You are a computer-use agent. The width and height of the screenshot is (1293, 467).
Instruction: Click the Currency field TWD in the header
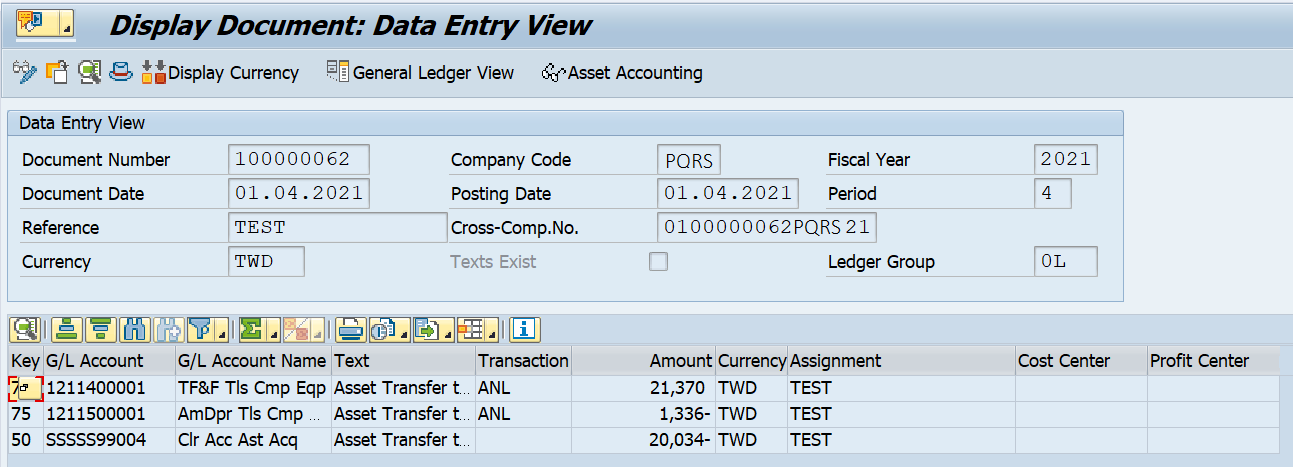pos(267,261)
